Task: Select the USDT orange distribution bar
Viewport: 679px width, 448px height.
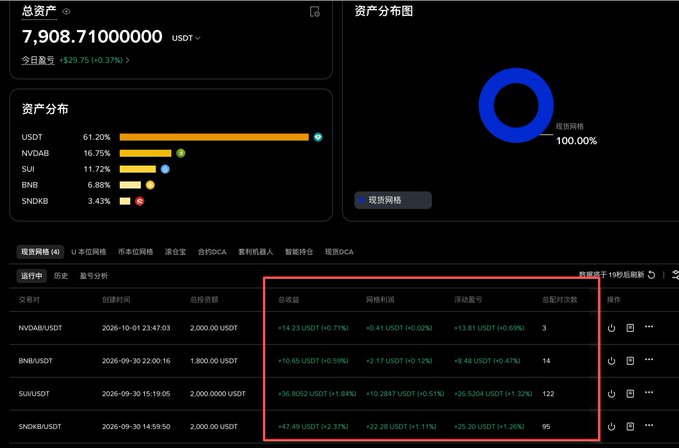Action: tap(214, 137)
